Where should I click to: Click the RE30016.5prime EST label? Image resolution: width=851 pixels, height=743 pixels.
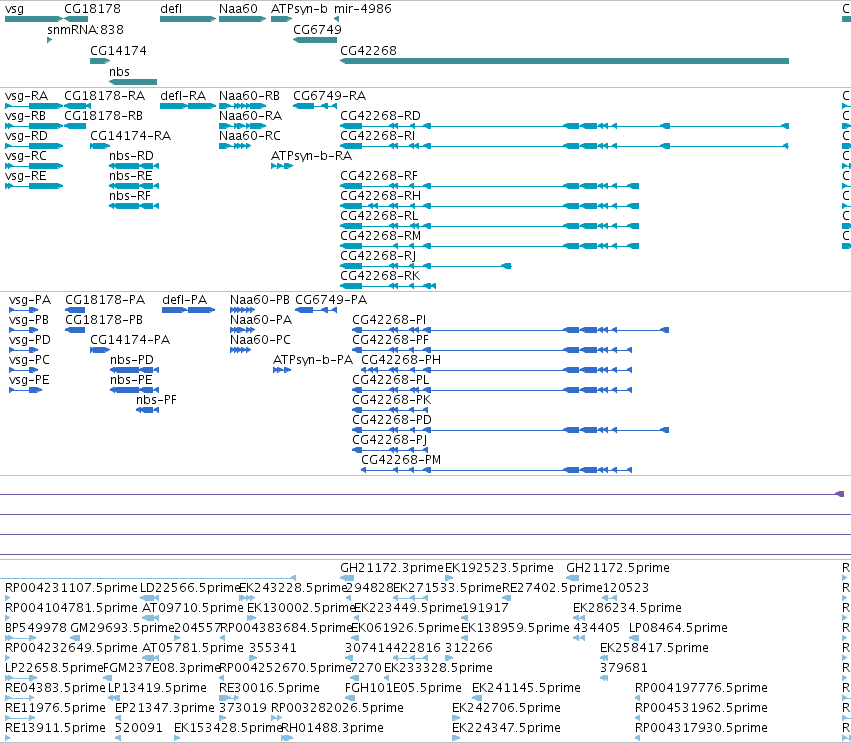pyautogui.click(x=269, y=688)
